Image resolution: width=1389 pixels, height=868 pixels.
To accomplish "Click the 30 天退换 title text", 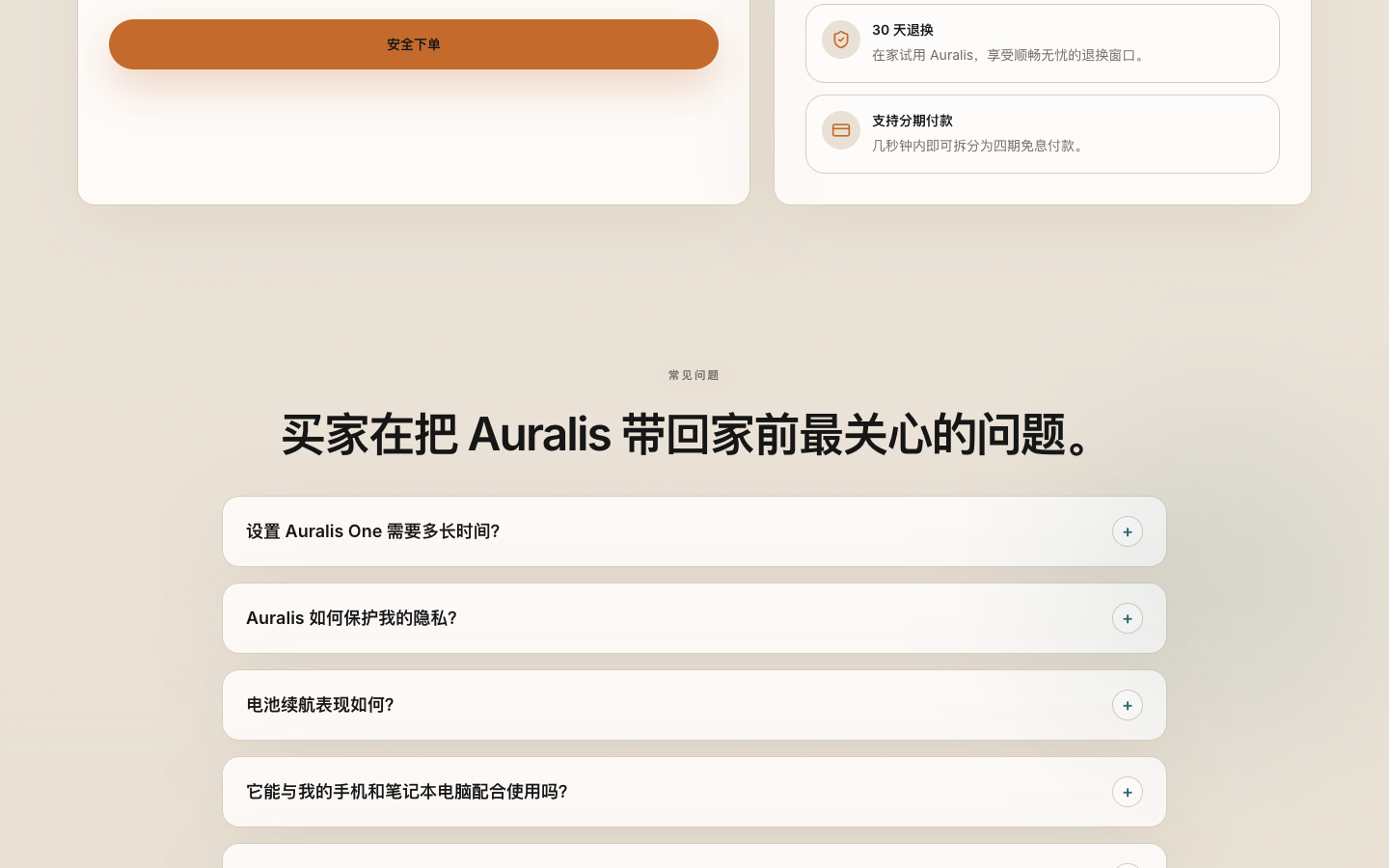I will [x=903, y=30].
